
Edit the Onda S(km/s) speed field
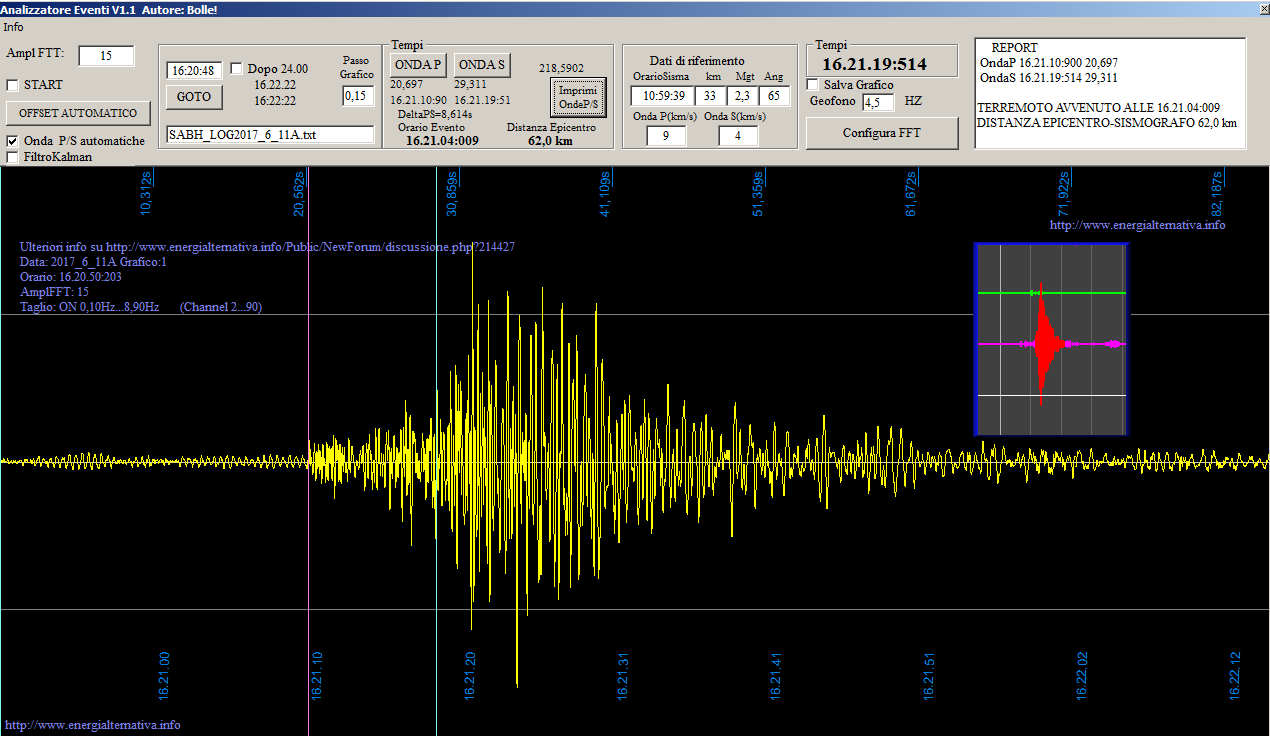coord(738,136)
